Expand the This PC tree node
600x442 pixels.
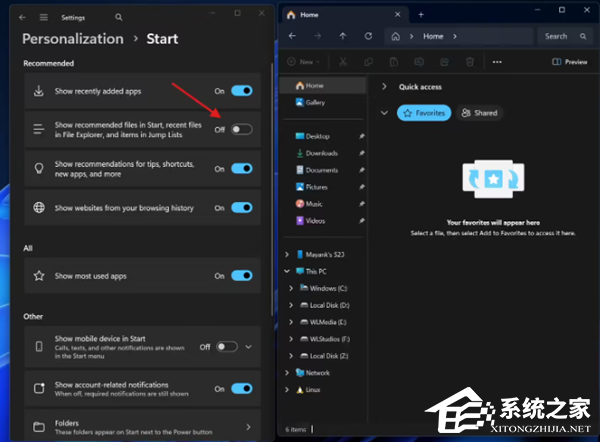point(290,271)
